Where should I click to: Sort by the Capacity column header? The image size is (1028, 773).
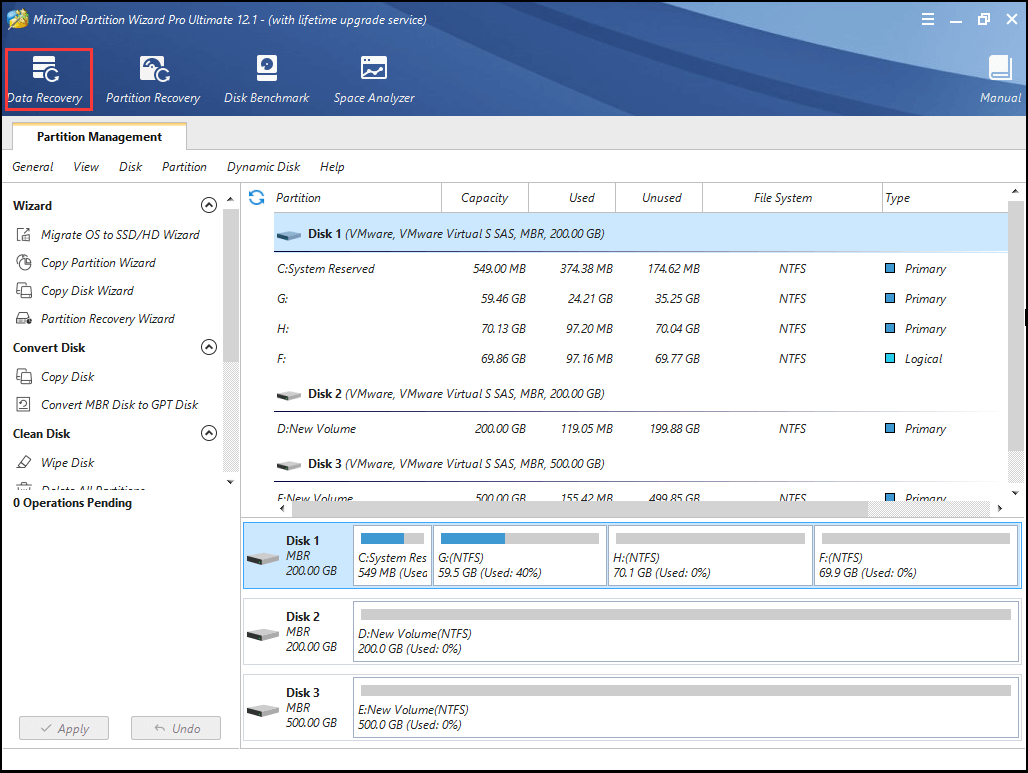484,197
